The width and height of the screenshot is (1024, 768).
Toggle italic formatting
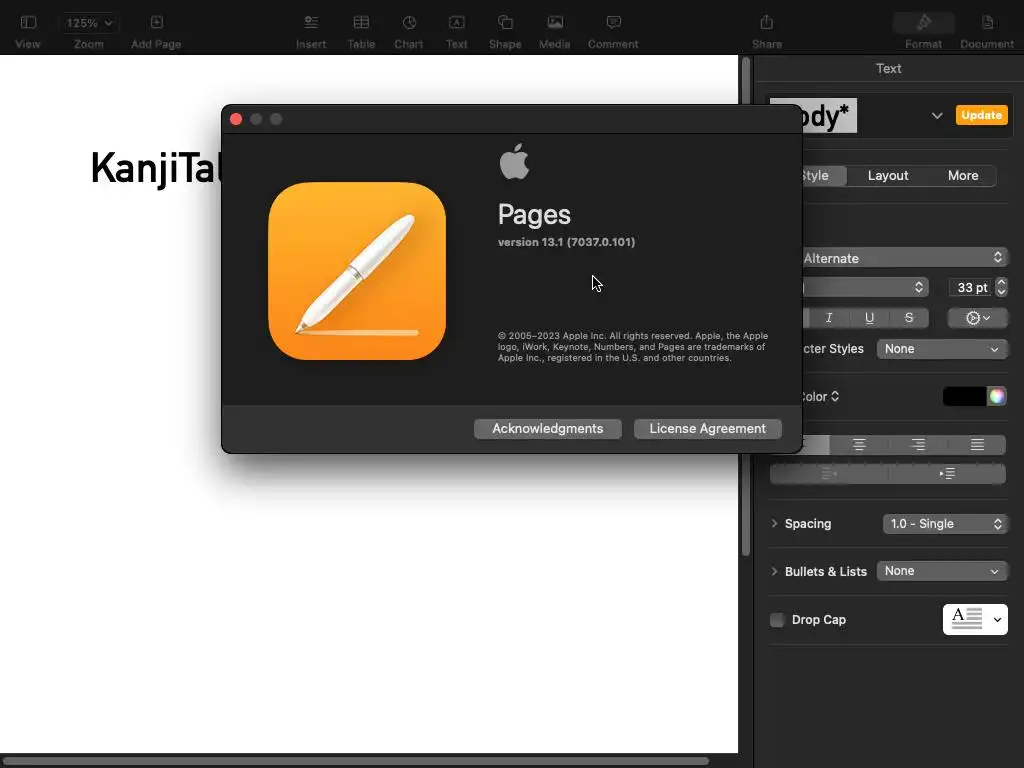coord(829,318)
